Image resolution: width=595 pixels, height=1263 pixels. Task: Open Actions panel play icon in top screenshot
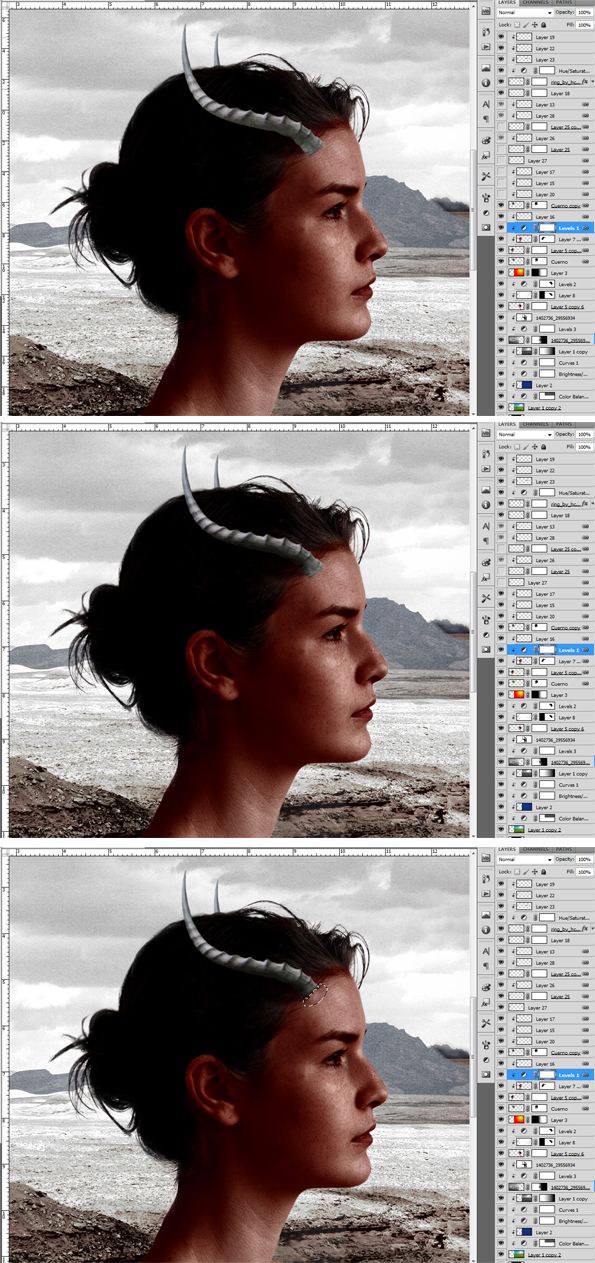click(x=486, y=47)
